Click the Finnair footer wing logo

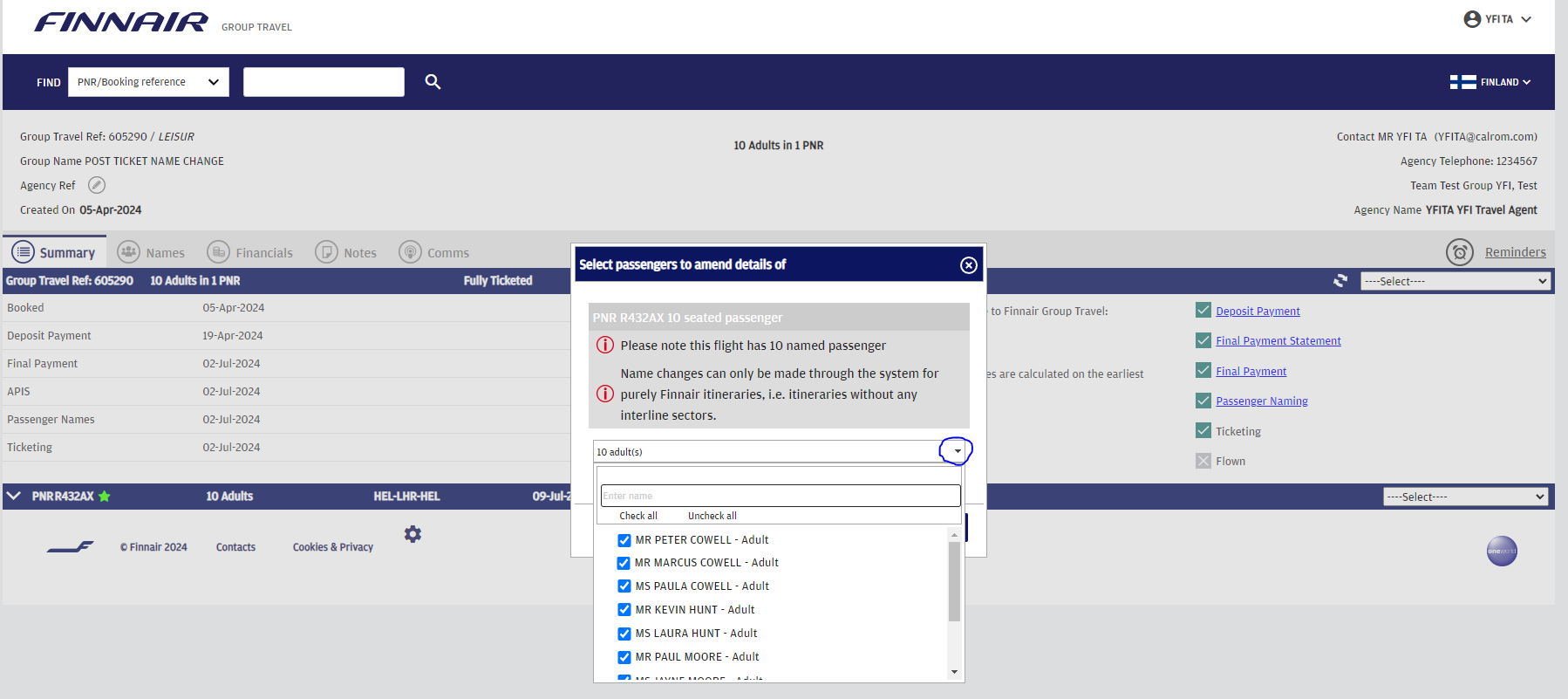pos(70,547)
